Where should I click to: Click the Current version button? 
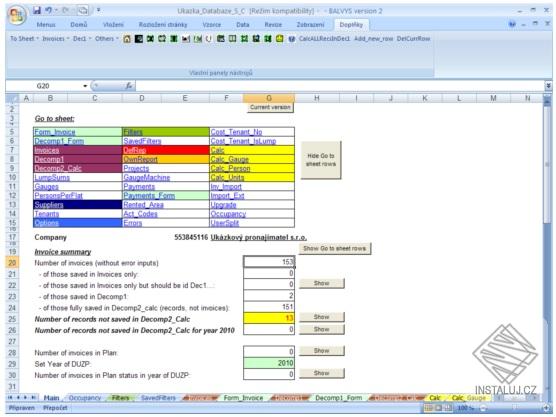[270, 107]
